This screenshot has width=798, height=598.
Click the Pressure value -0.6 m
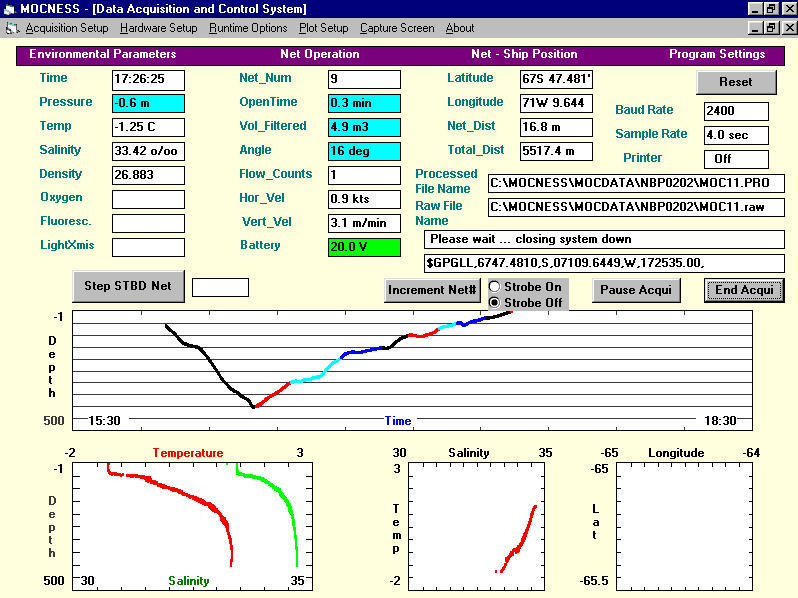click(148, 103)
